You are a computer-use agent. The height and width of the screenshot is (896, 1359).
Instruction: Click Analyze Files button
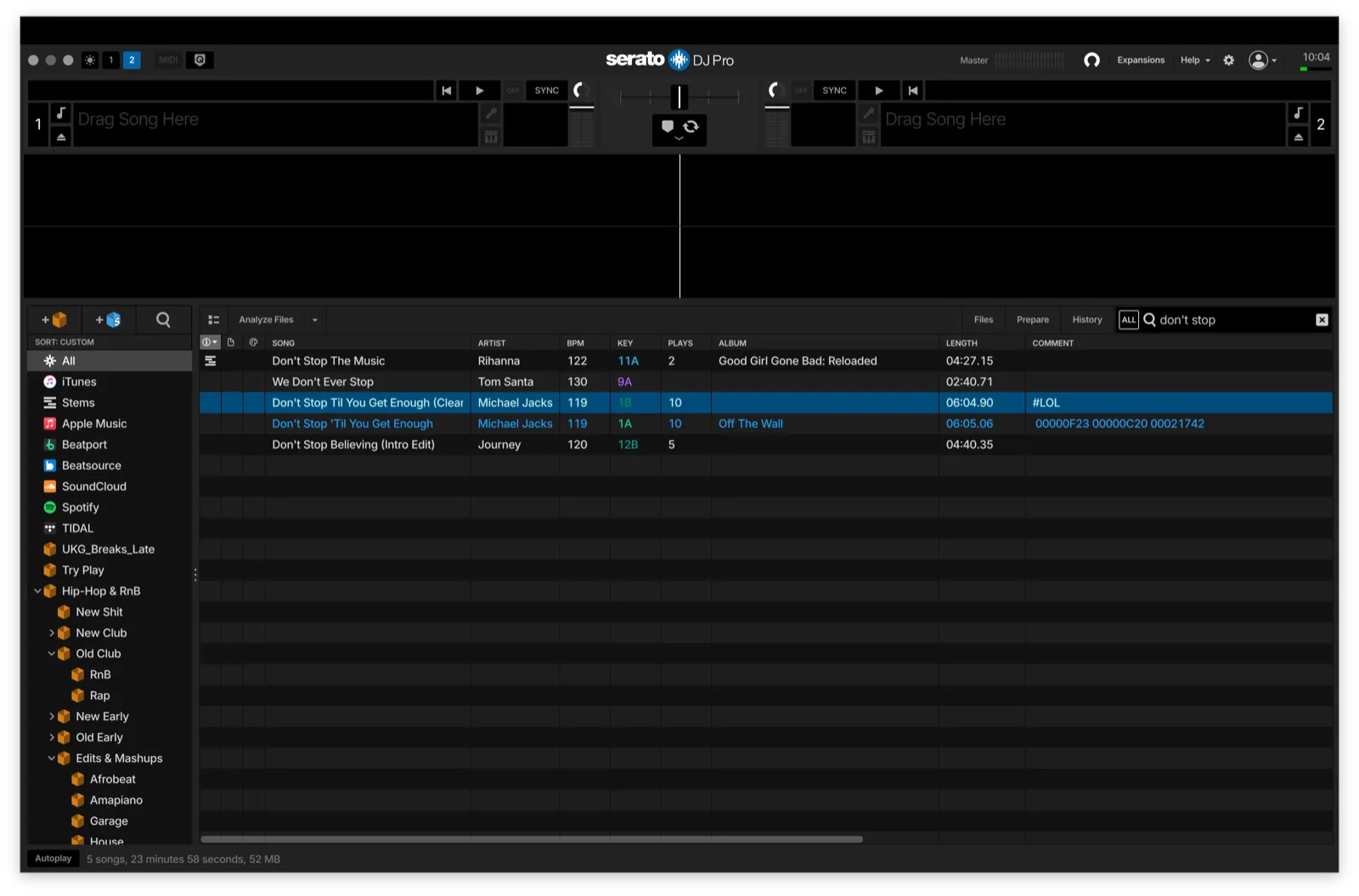(266, 320)
